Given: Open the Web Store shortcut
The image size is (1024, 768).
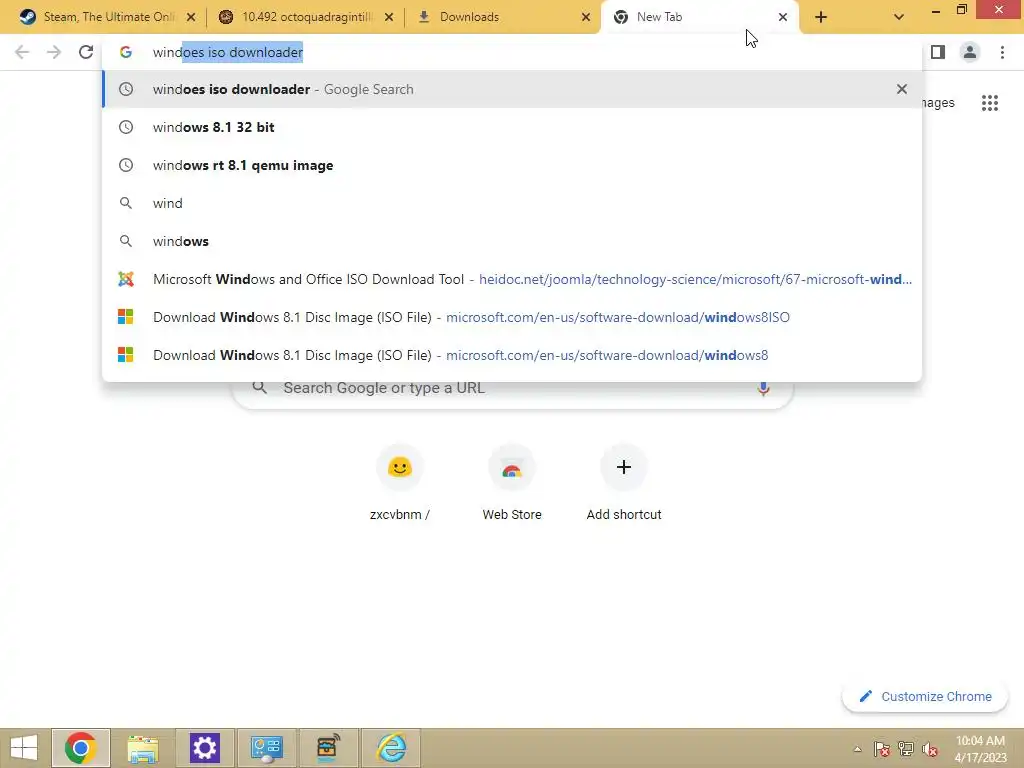Looking at the screenshot, I should click(x=512, y=483).
